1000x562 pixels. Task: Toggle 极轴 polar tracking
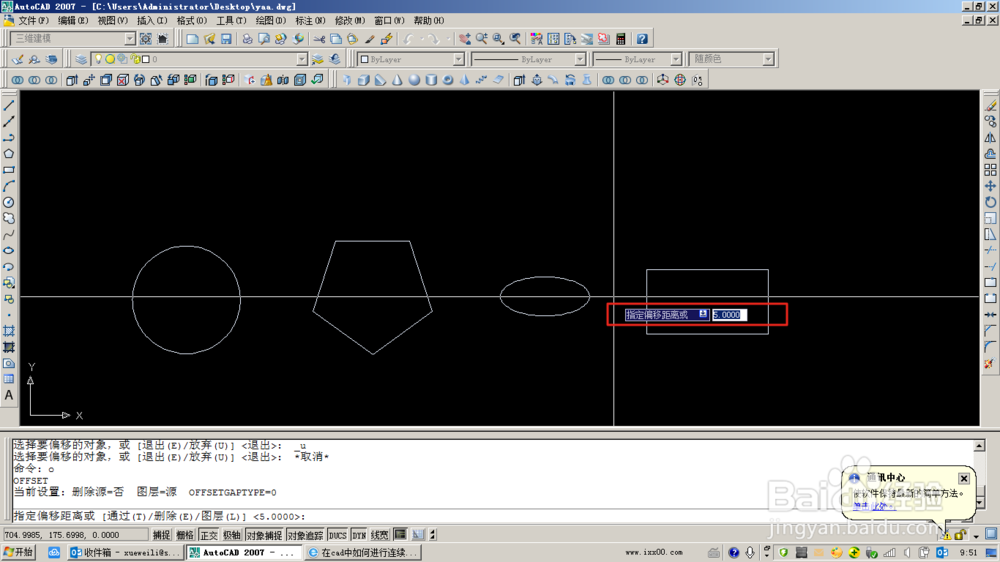(232, 535)
